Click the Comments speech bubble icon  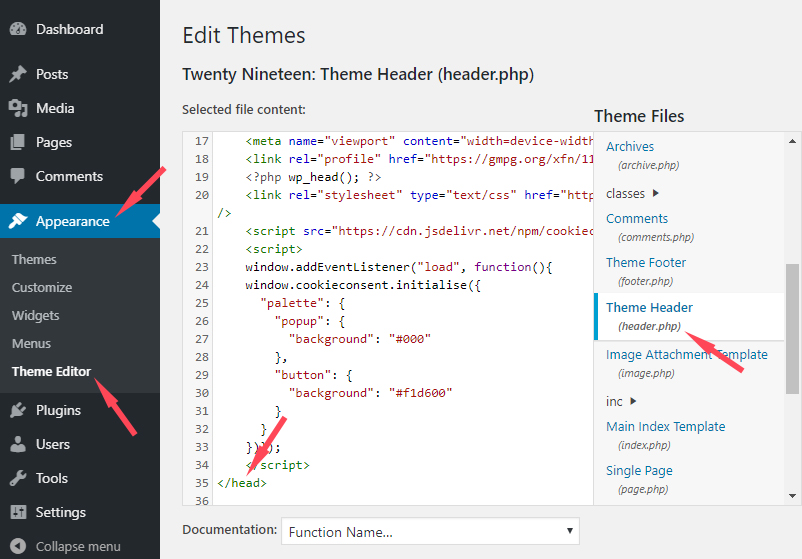point(18,176)
